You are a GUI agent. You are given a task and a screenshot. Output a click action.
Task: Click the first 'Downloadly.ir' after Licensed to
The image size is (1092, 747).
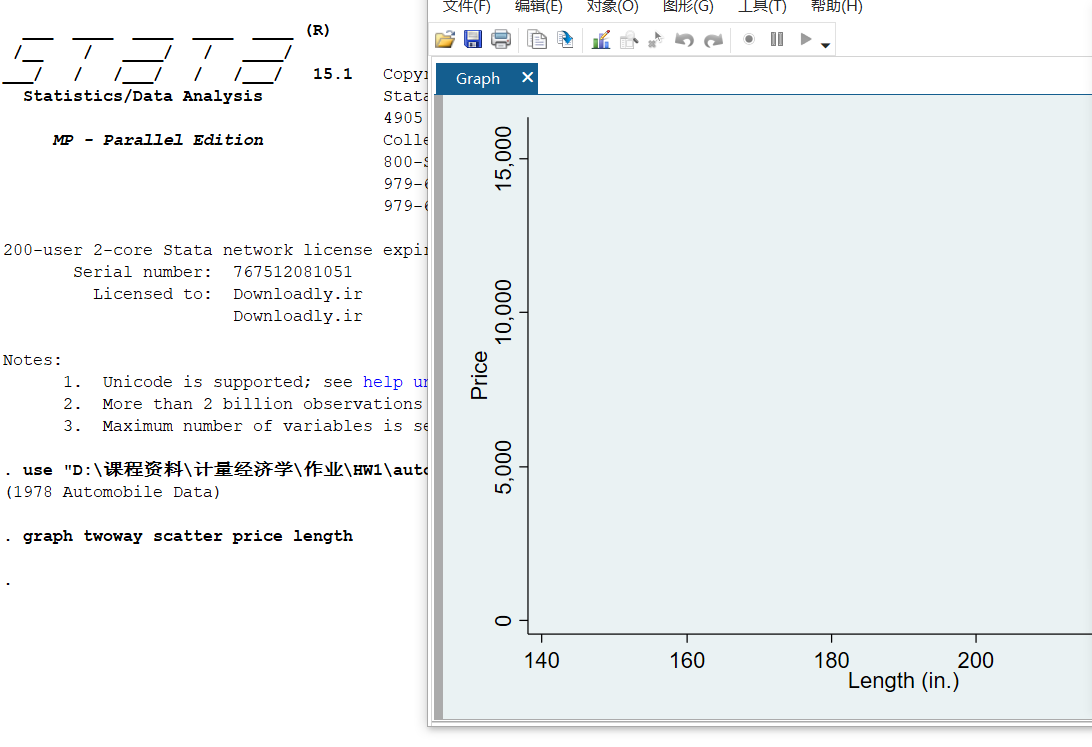coord(297,294)
